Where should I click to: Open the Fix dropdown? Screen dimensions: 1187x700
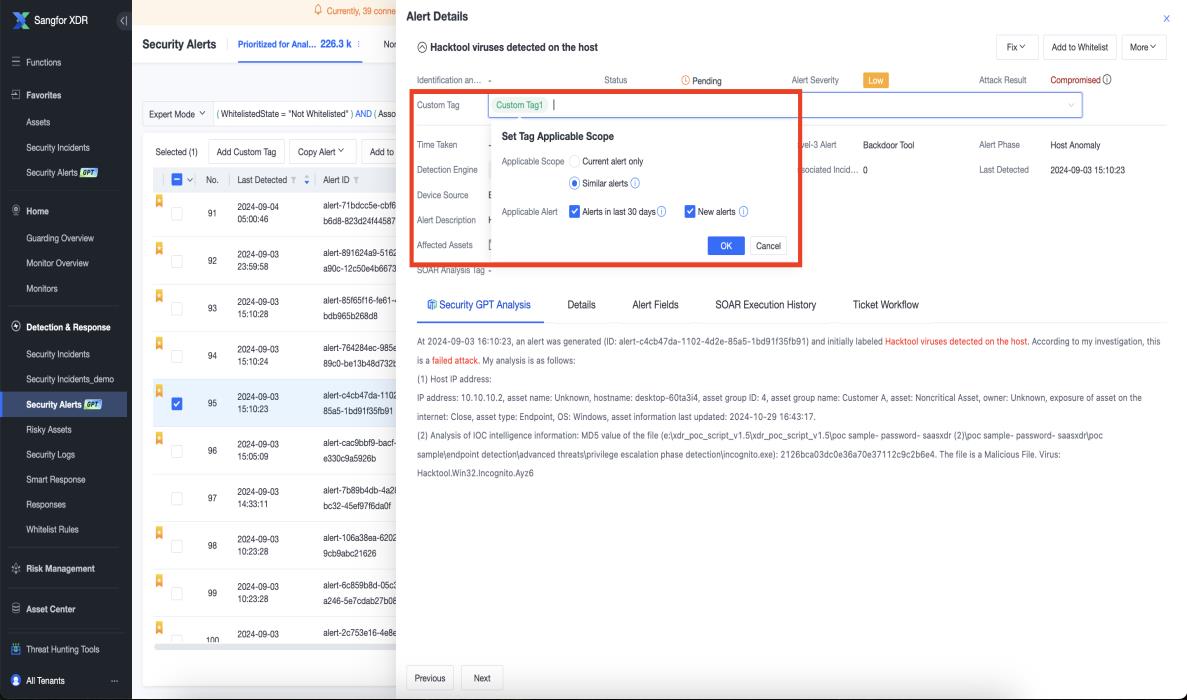[1016, 47]
